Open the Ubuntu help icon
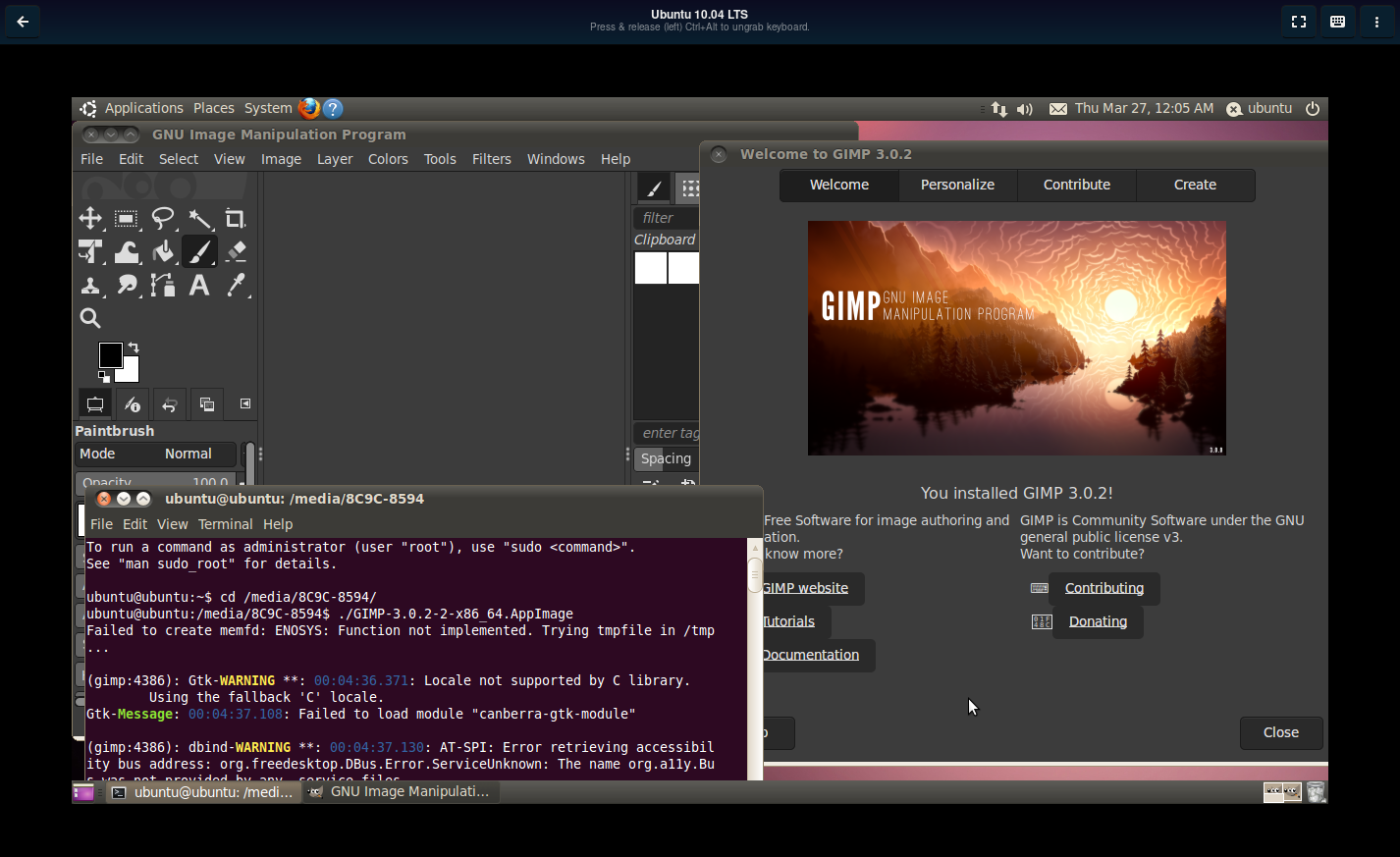Image resolution: width=1400 pixels, height=857 pixels. coord(333,108)
